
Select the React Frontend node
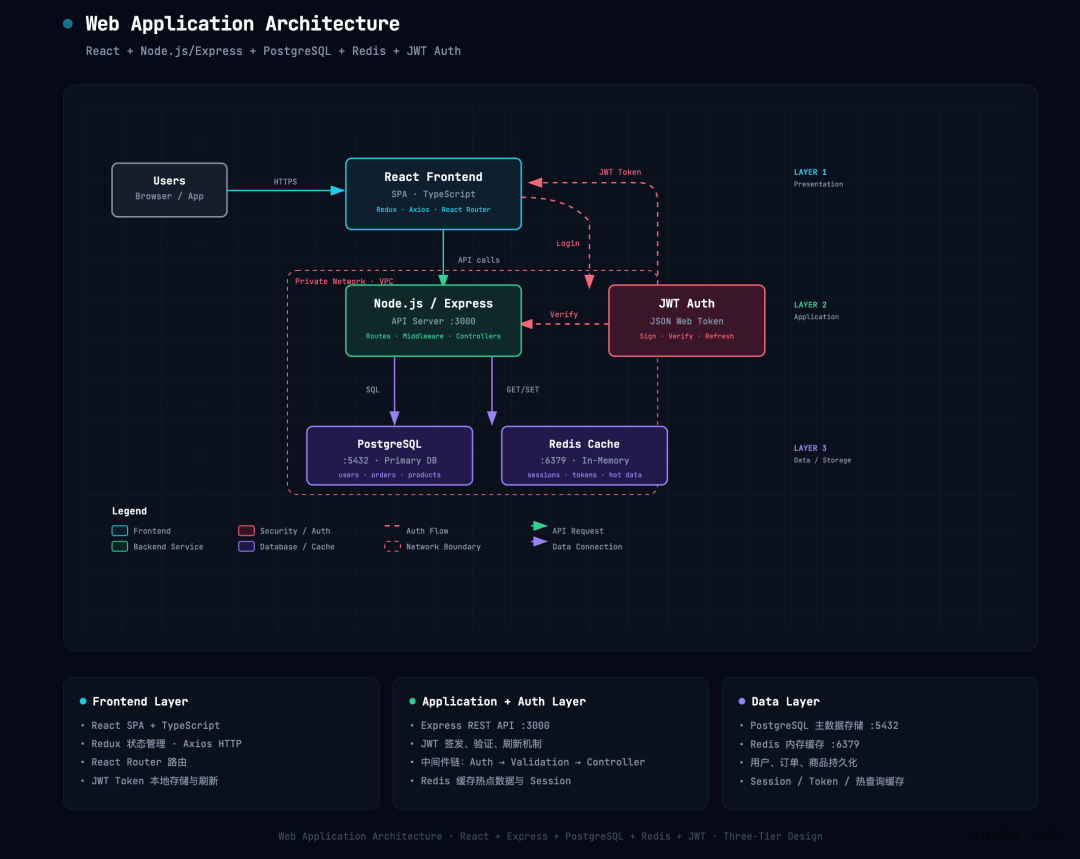coord(433,193)
